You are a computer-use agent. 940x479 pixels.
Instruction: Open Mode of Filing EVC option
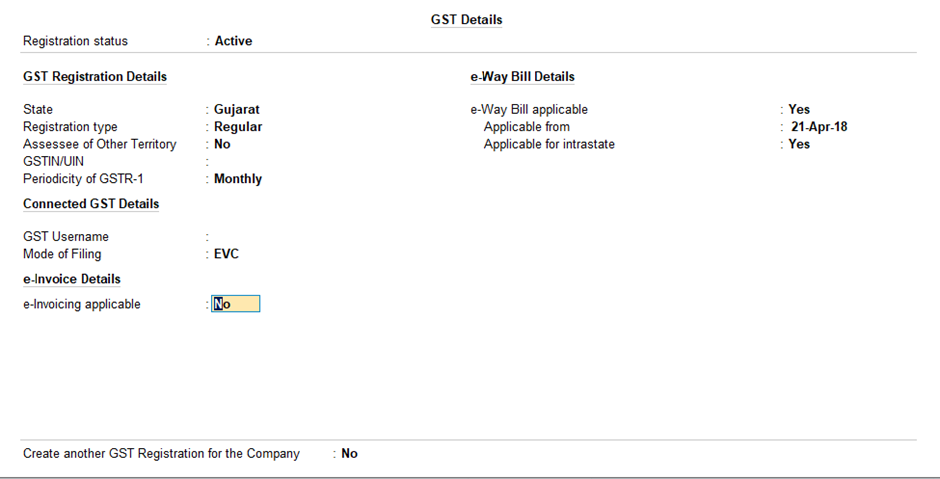click(x=226, y=254)
